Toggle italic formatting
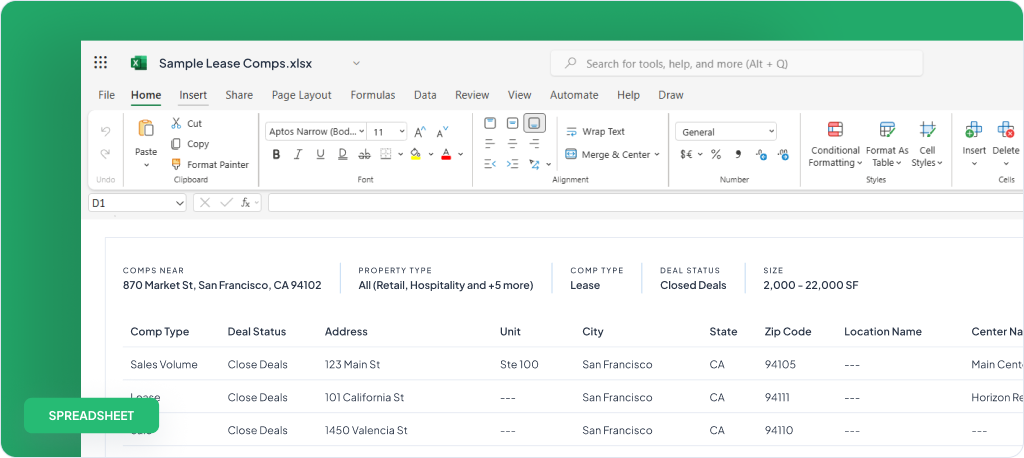This screenshot has width=1024, height=458. [x=298, y=154]
